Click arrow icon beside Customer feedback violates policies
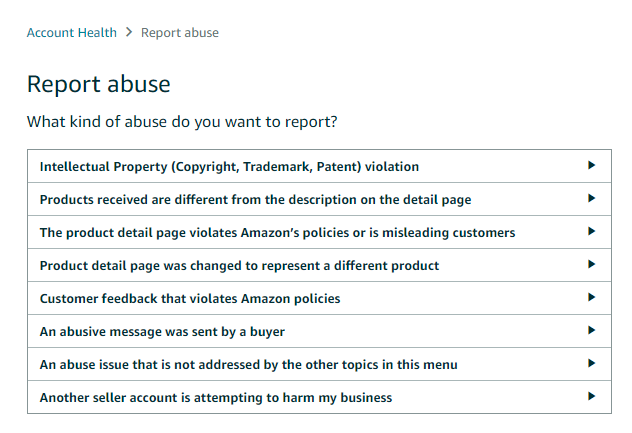 591,298
